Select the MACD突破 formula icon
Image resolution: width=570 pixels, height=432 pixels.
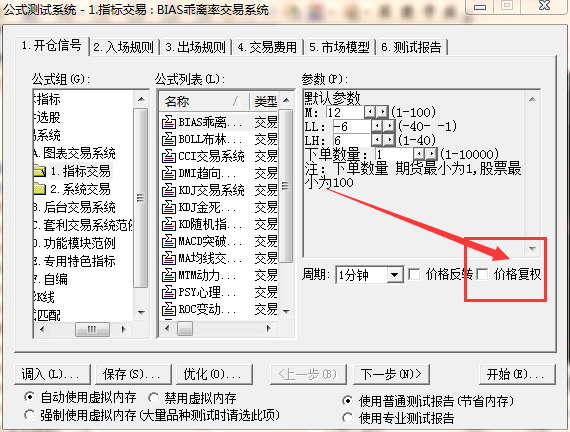pyautogui.click(x=169, y=241)
